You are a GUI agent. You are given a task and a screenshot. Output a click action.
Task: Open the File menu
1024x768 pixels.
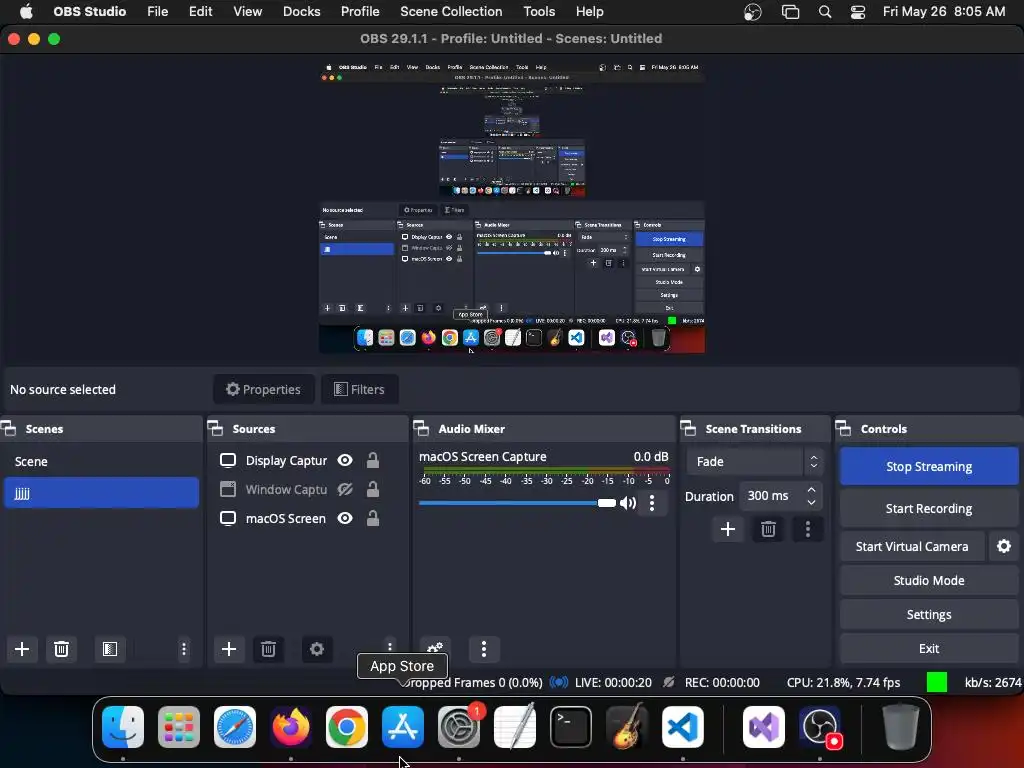pyautogui.click(x=157, y=12)
